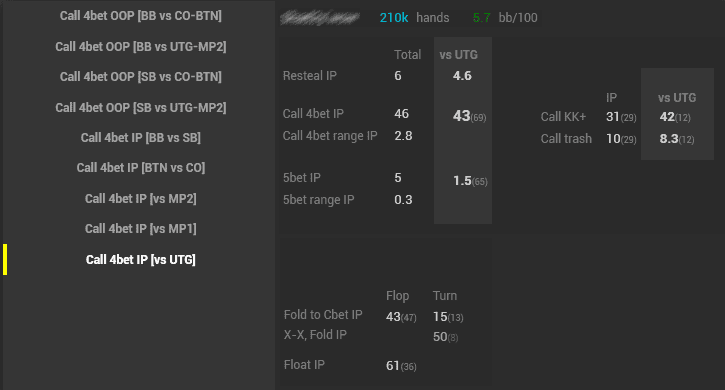Choose Call 4bet IP [vs MP1]
The height and width of the screenshot is (390, 725).
pos(141,229)
